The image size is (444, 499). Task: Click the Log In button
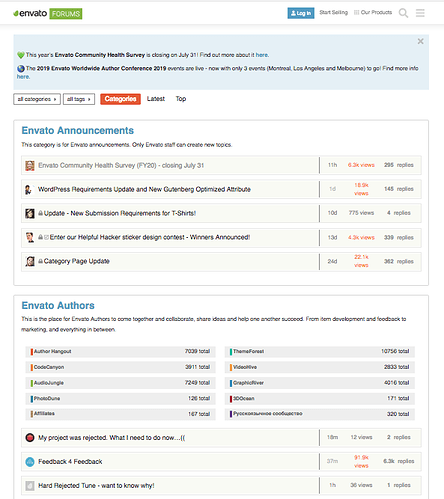[301, 13]
